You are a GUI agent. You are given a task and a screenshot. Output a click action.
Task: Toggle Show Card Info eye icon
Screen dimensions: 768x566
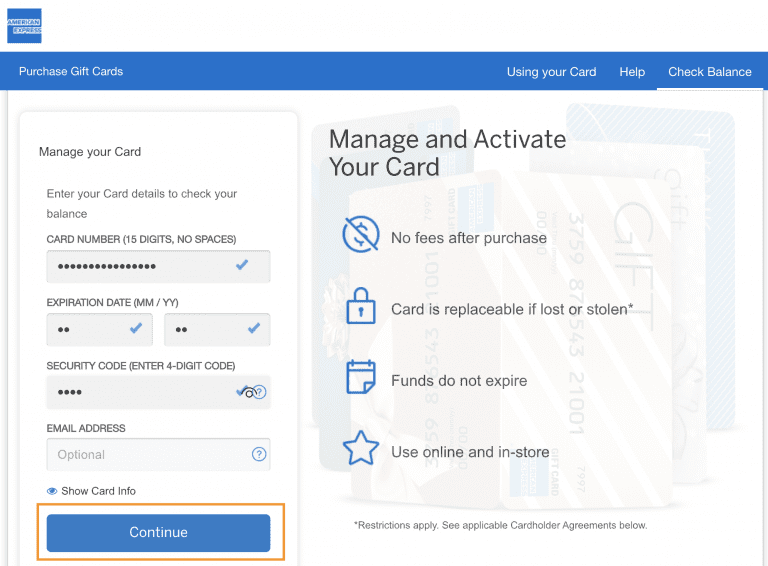tap(52, 491)
